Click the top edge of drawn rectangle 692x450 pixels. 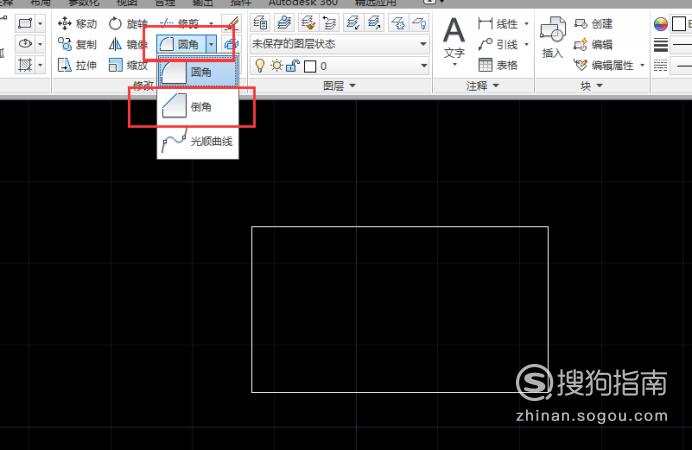[400, 227]
